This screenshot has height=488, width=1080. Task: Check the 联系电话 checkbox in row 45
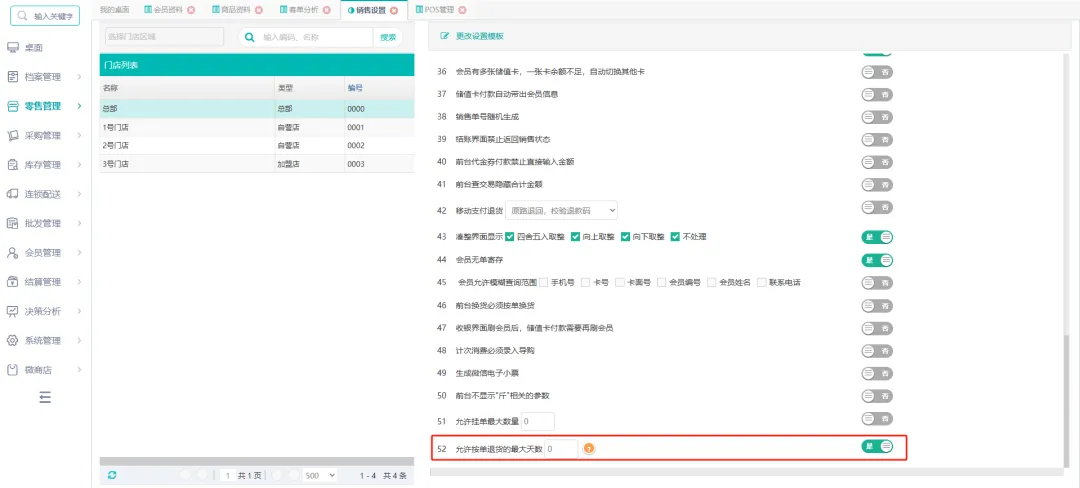pos(762,282)
